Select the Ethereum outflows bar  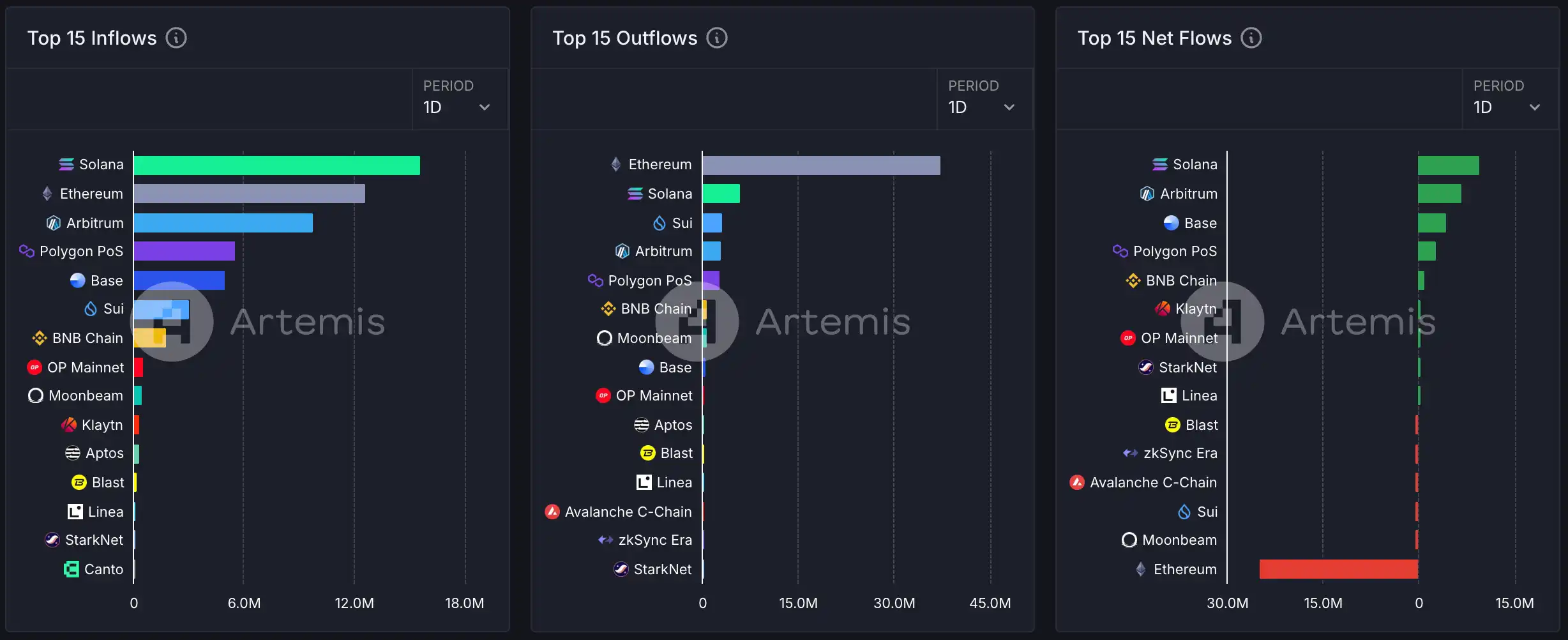click(821, 165)
